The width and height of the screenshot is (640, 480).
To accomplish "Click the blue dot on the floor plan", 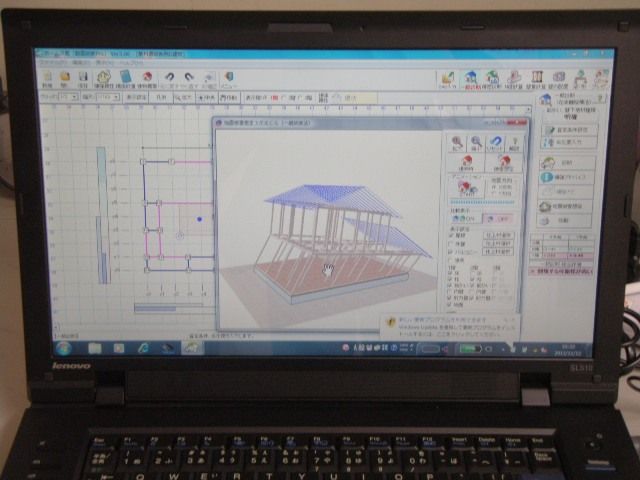I will click(200, 219).
